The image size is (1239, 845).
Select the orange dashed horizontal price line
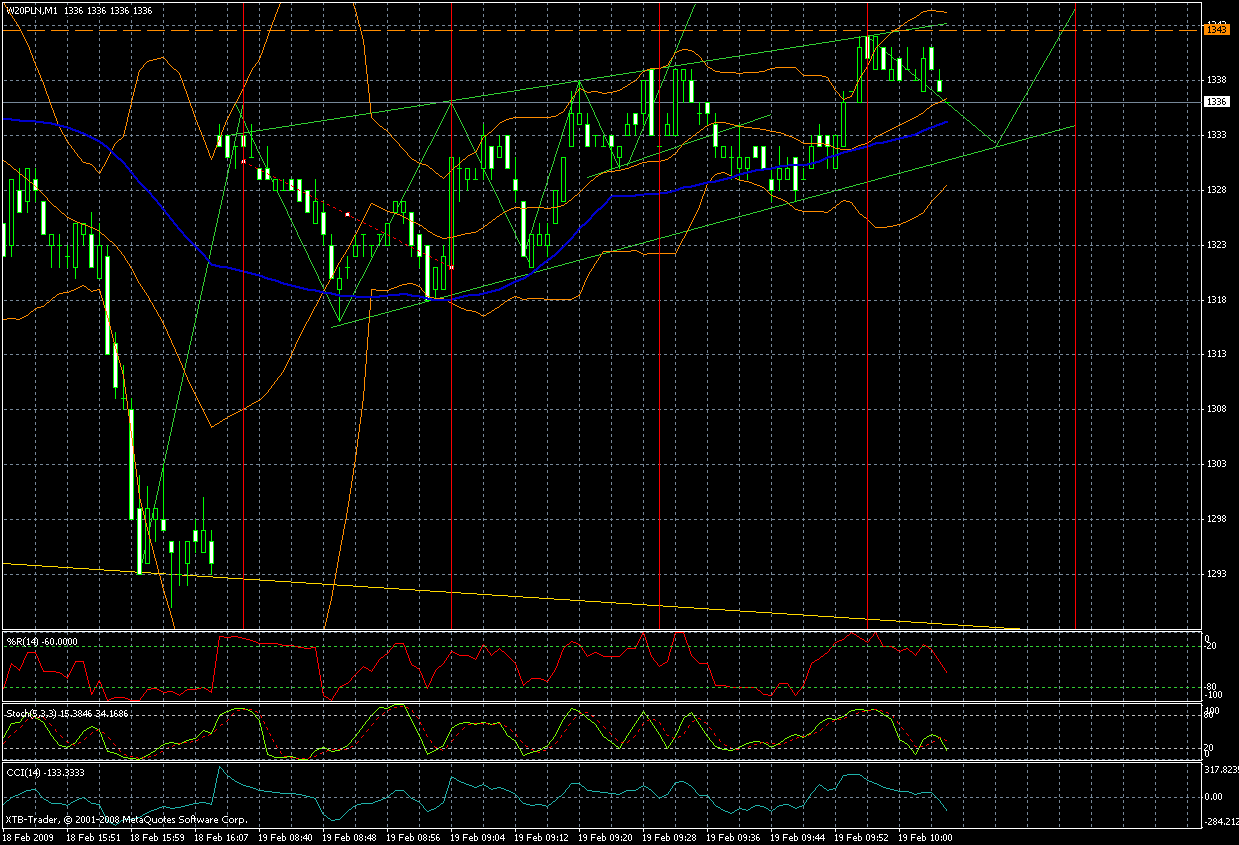[600, 30]
